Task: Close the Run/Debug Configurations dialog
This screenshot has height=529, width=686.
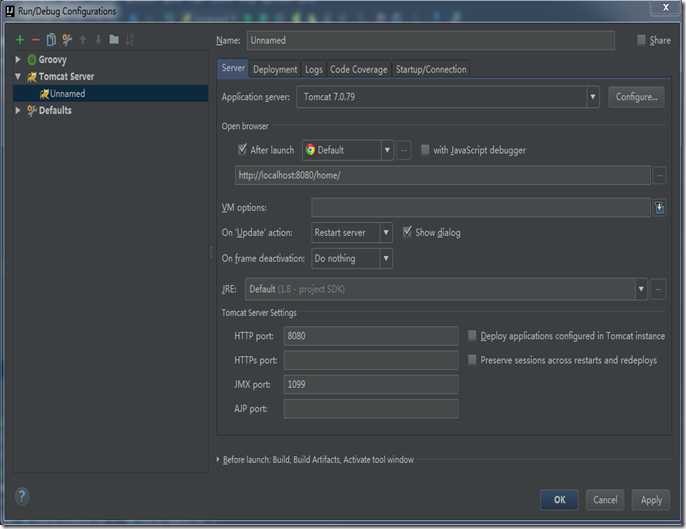Action: coord(665,7)
